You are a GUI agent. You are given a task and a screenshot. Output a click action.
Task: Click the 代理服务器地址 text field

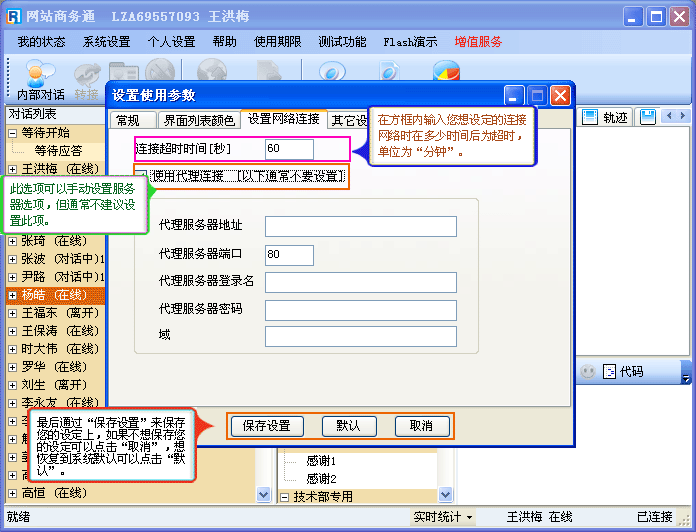[x=360, y=226]
